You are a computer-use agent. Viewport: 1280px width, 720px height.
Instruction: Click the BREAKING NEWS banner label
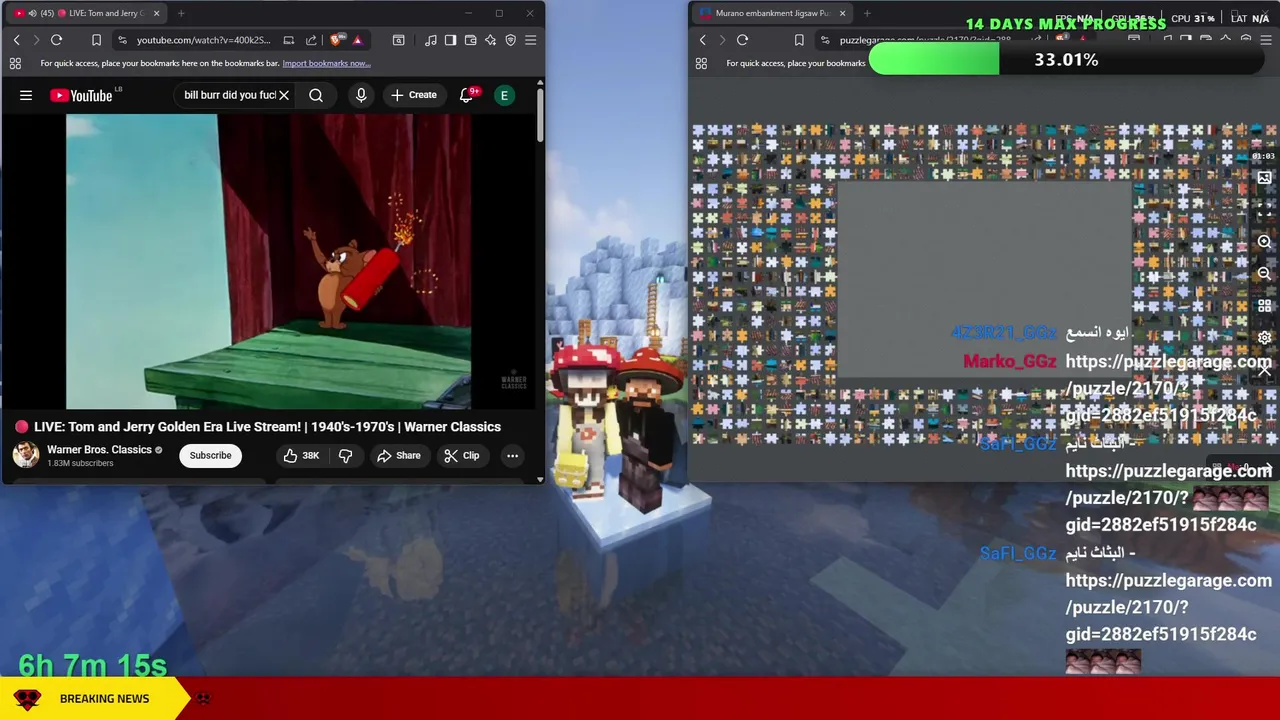104,699
